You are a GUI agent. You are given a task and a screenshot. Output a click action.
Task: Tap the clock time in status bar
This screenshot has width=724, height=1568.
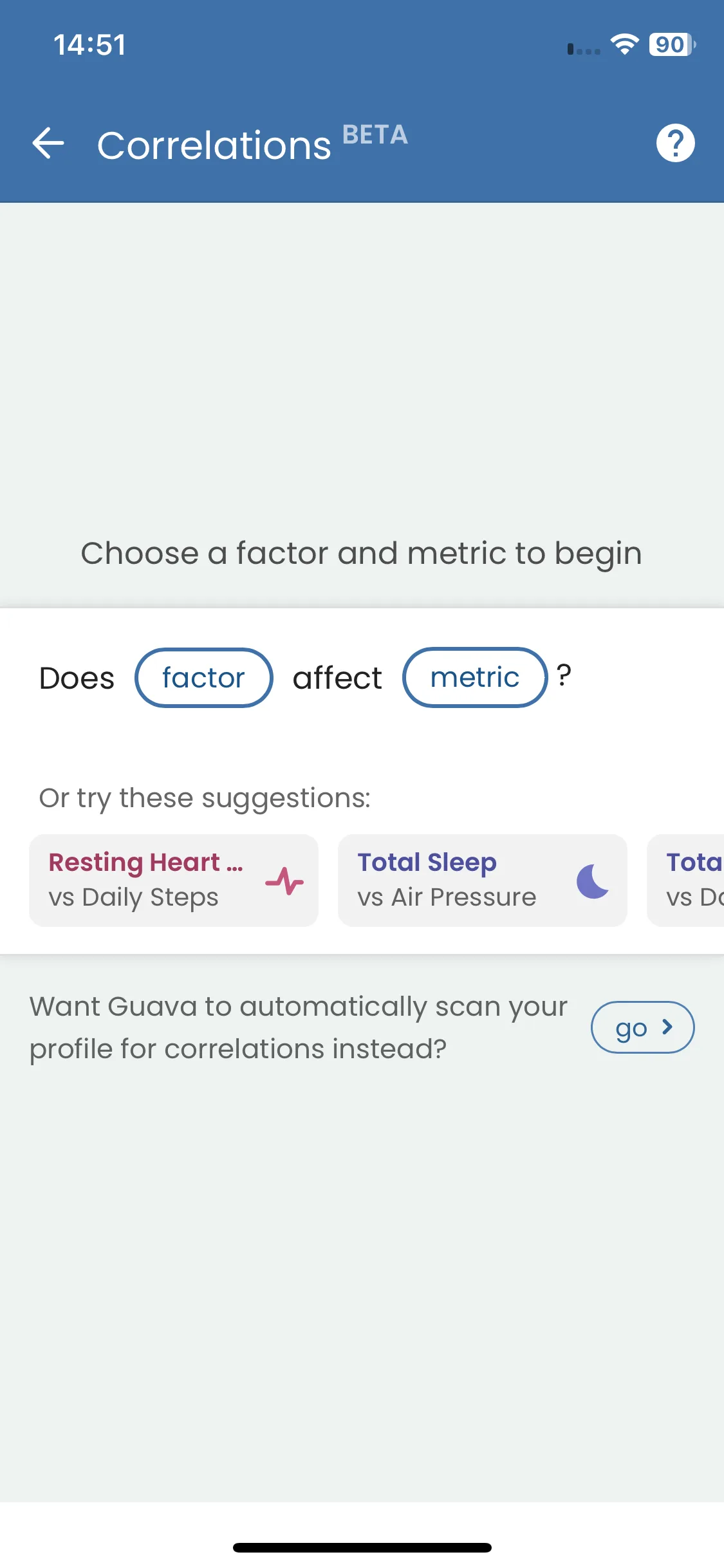click(x=89, y=45)
